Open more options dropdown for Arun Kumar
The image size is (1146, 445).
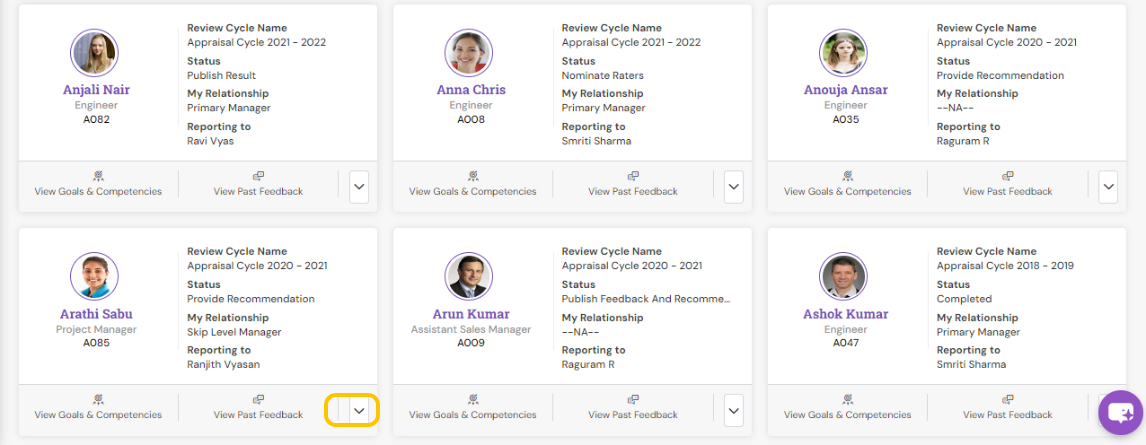pos(734,409)
